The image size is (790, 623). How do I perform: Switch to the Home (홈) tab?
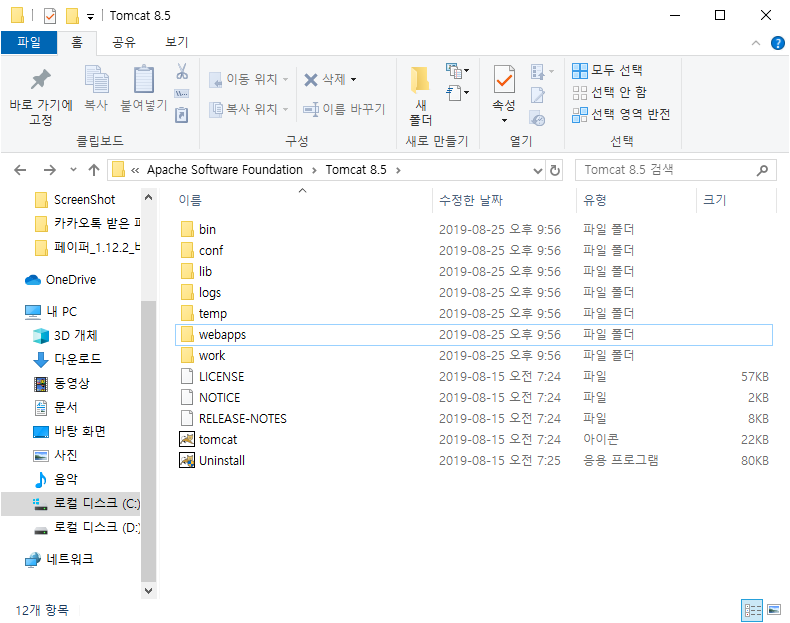click(x=77, y=42)
